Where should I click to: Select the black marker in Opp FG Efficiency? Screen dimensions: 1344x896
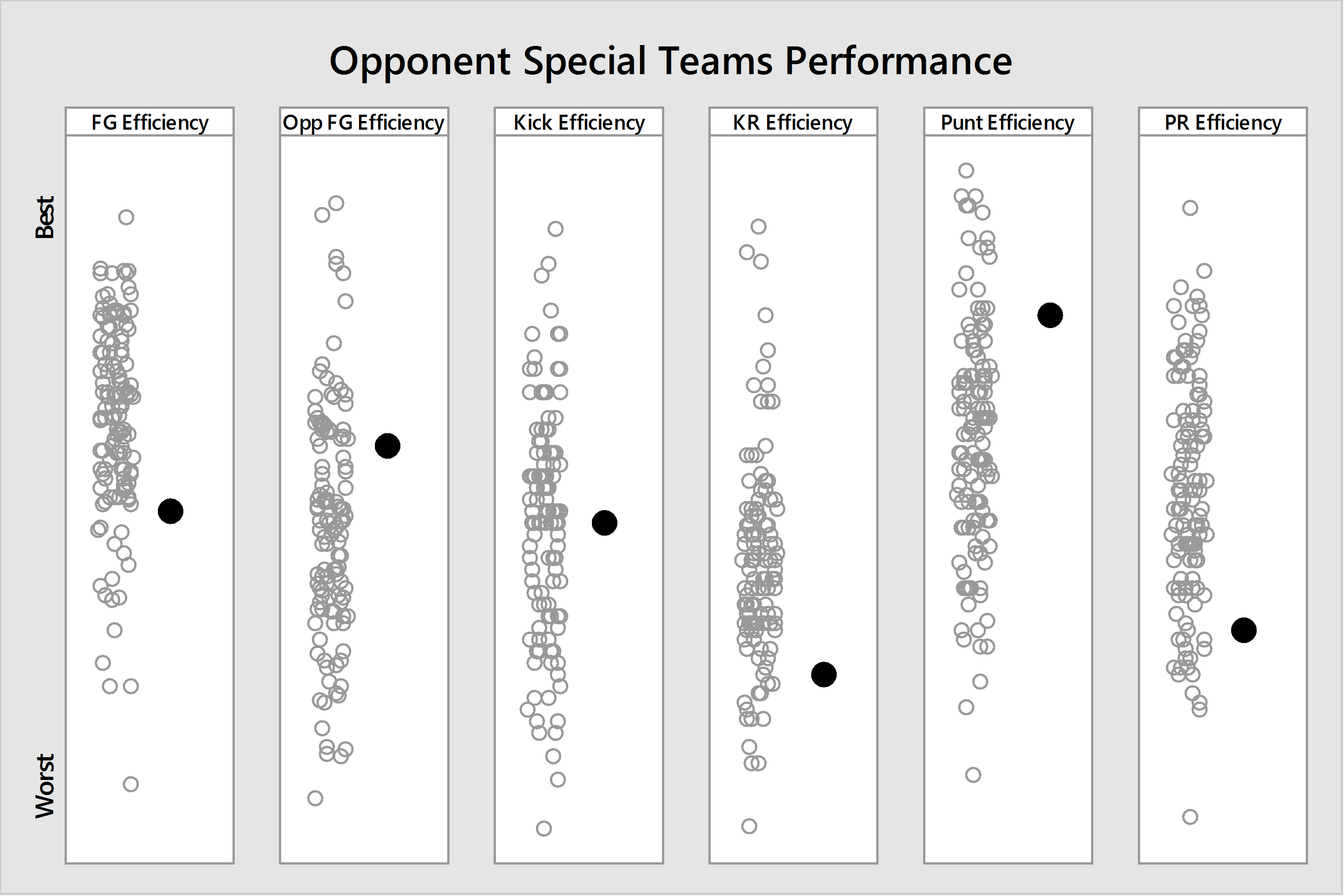tap(387, 445)
